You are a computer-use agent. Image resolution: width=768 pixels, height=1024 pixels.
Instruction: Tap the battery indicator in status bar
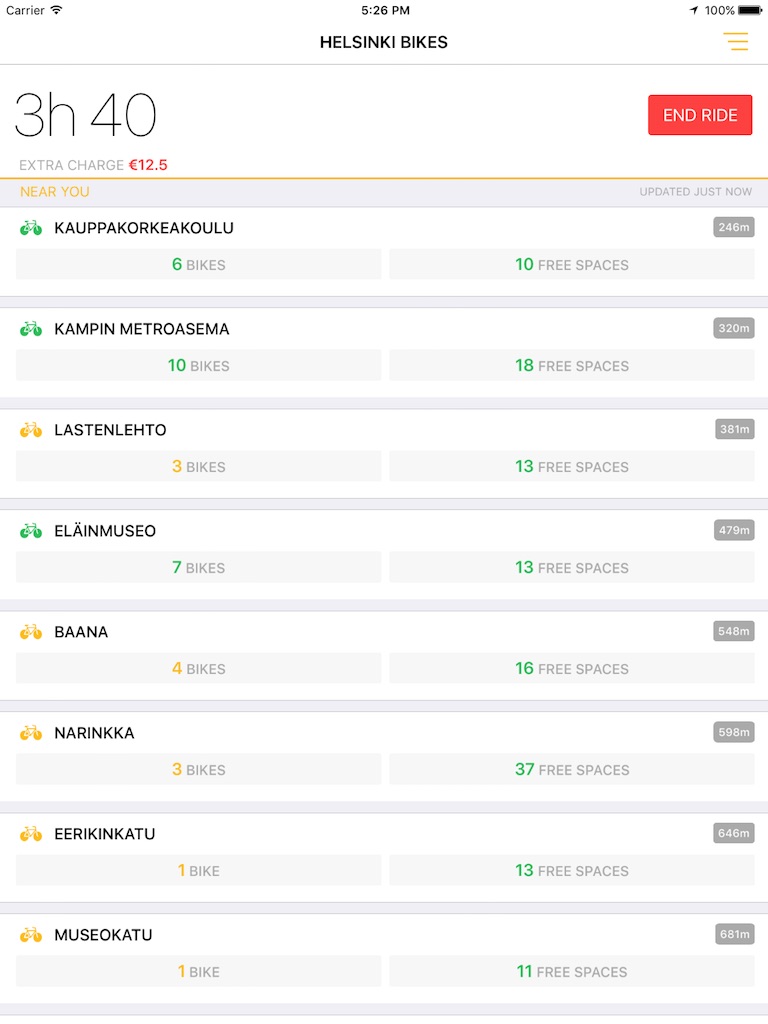750,10
